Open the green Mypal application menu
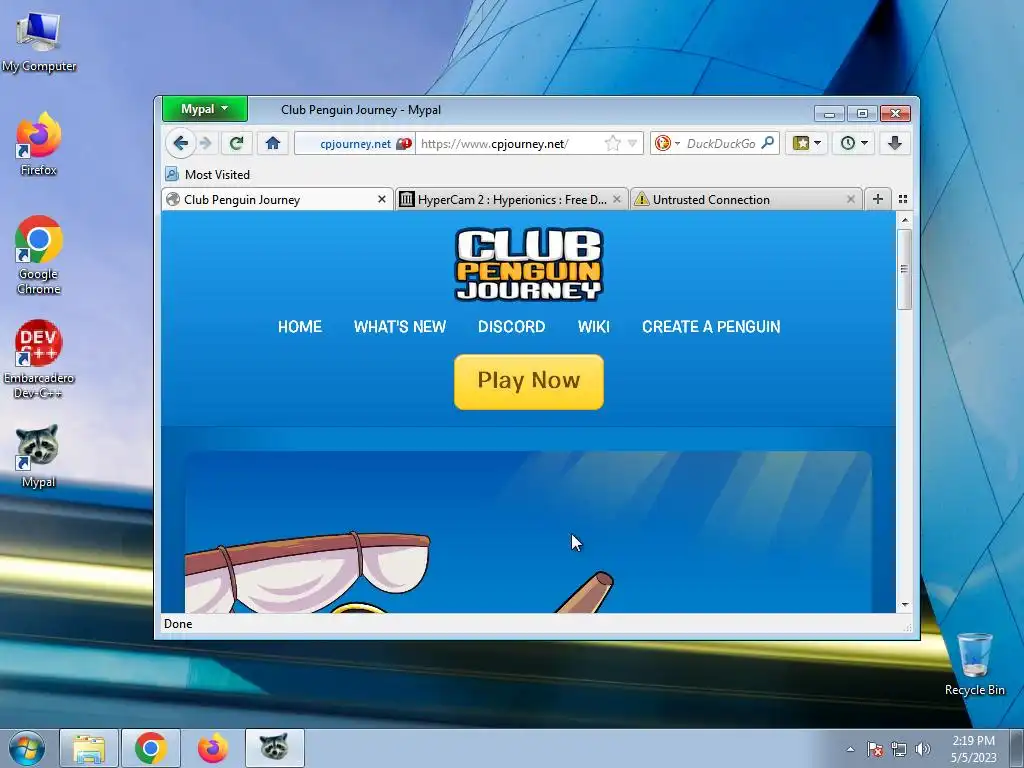The image size is (1024, 768). pyautogui.click(x=204, y=109)
